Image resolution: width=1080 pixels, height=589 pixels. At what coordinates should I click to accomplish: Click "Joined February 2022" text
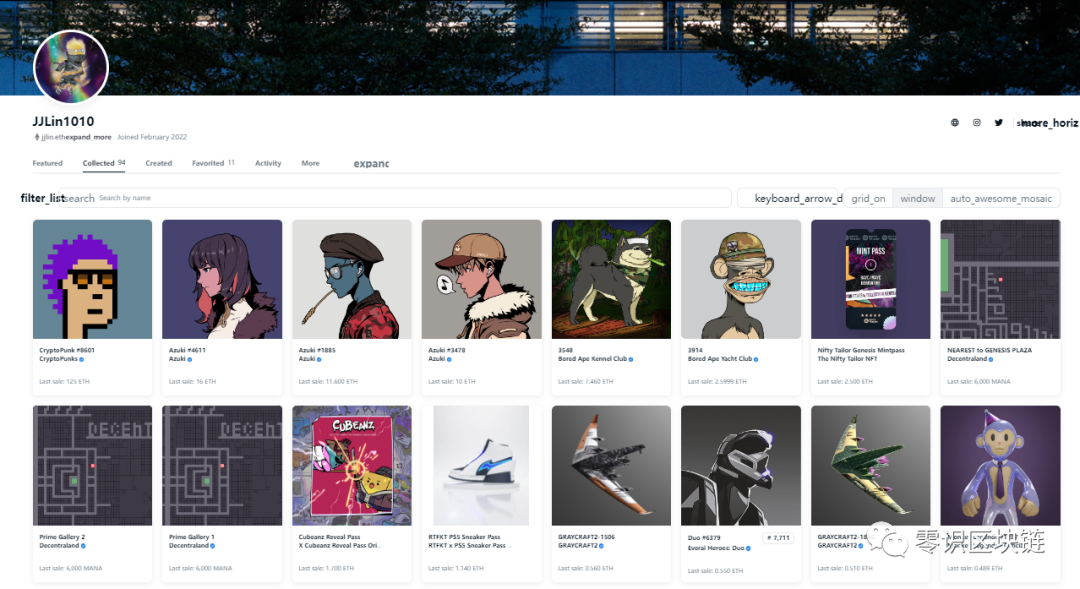(152, 137)
